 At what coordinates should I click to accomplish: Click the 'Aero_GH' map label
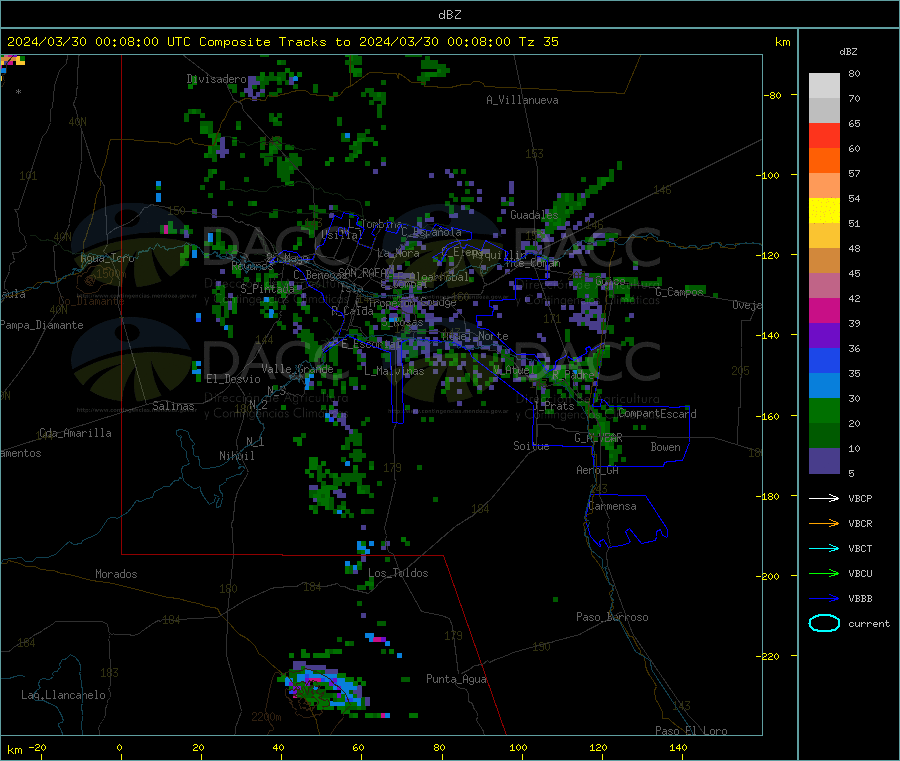597,470
